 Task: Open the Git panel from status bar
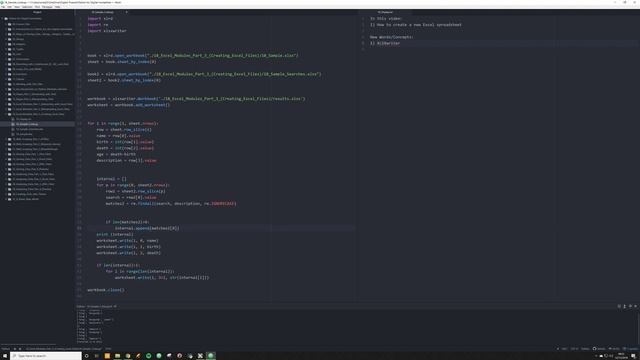(614, 349)
